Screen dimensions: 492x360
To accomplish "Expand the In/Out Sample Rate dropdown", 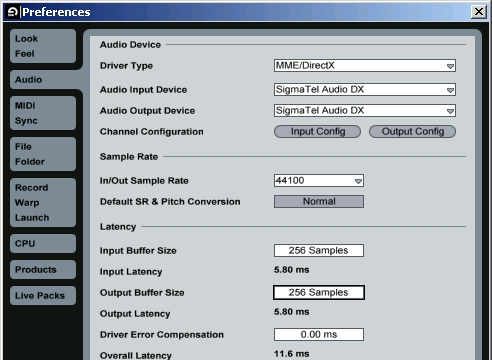I will tap(319, 181).
